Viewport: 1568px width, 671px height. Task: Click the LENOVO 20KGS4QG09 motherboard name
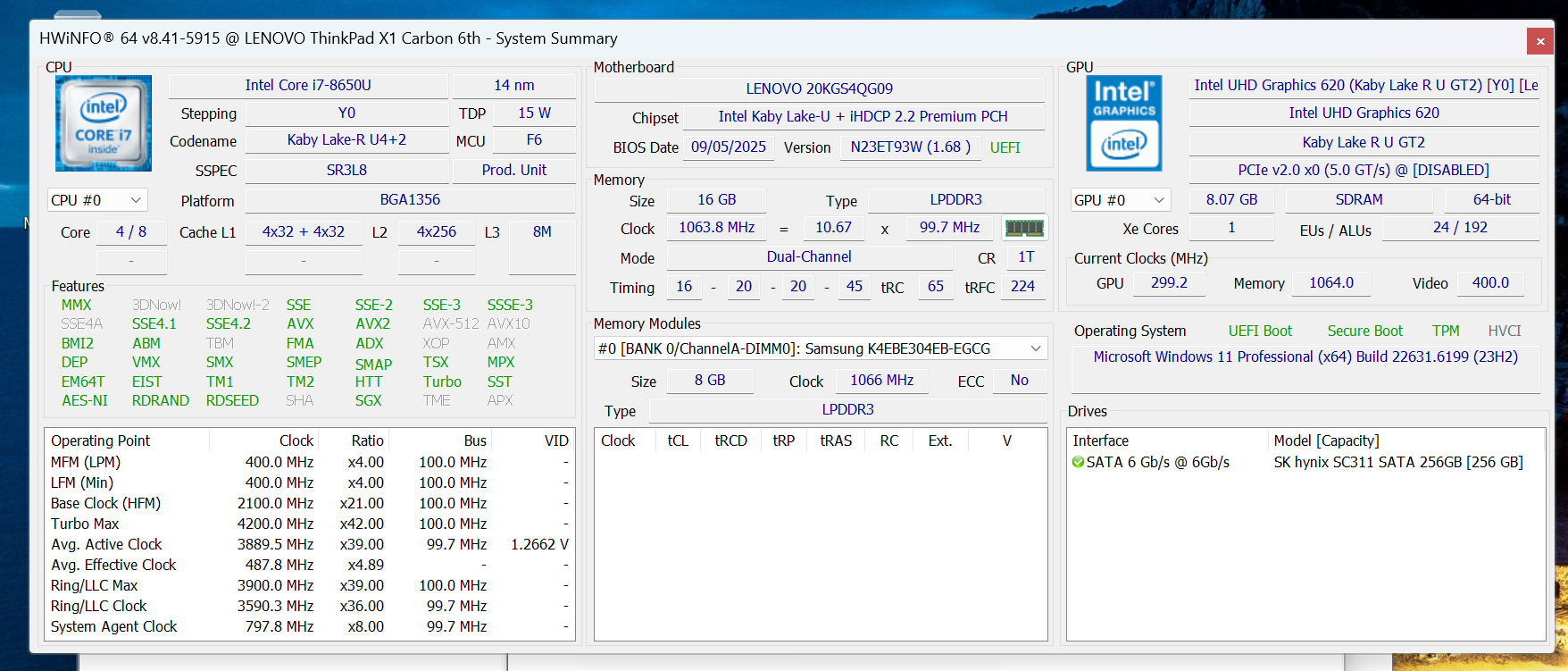(x=820, y=88)
